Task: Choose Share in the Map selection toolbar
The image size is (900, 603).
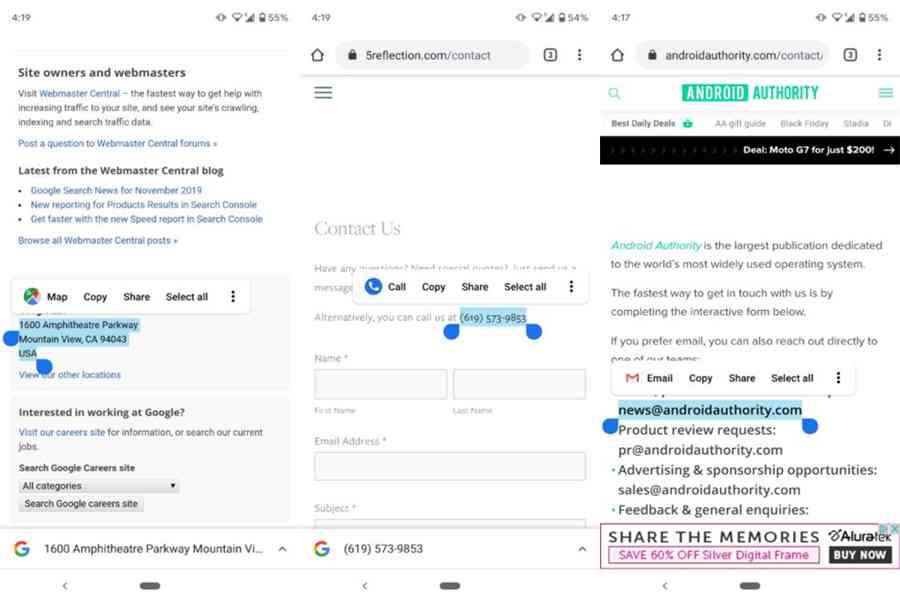Action: (137, 297)
